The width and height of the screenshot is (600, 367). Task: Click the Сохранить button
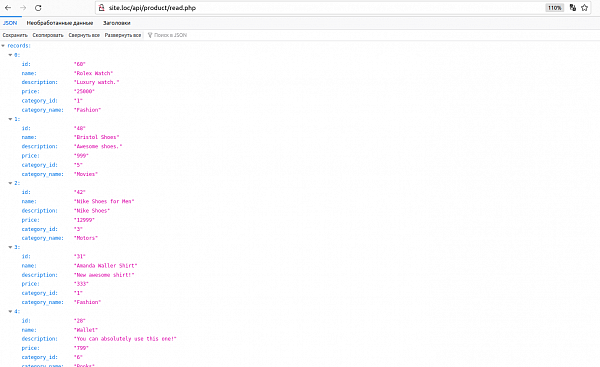15,35
